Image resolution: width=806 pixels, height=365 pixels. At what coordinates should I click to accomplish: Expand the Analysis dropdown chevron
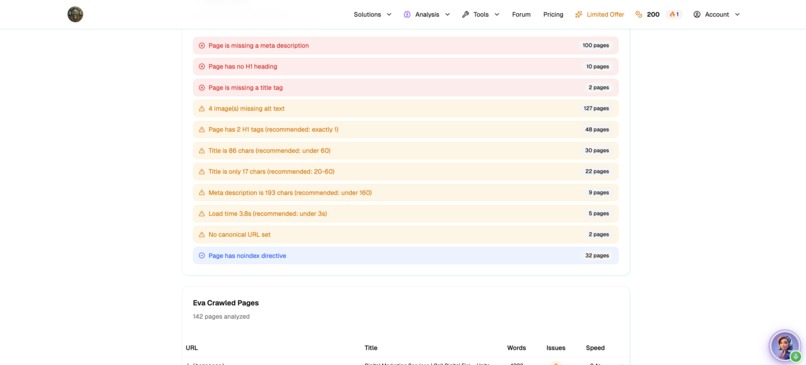[447, 14]
